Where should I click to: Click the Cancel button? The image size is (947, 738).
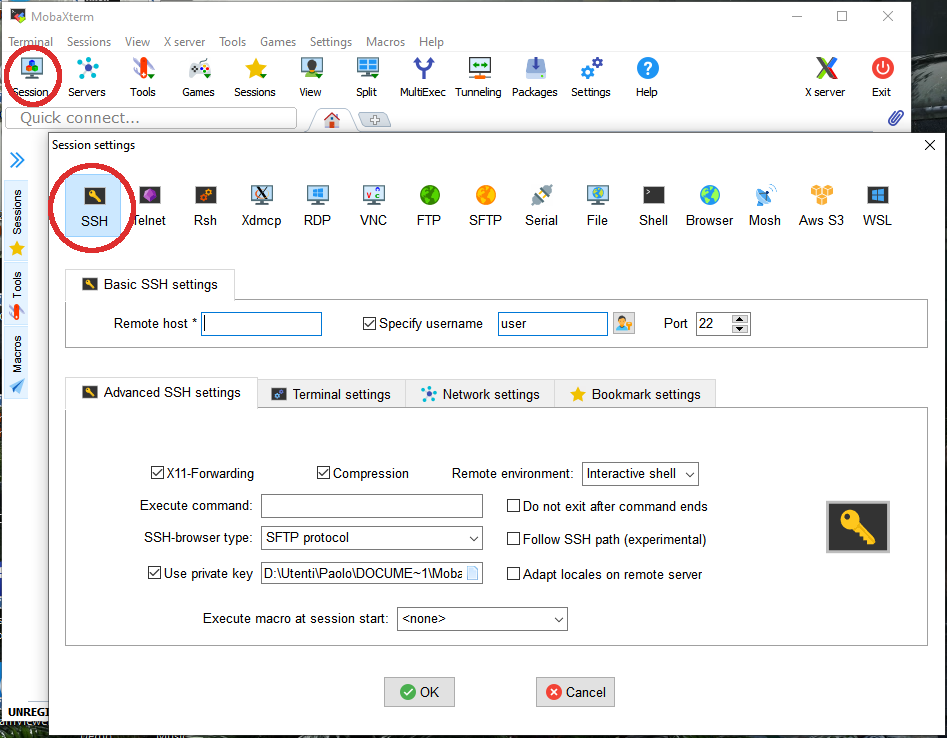point(575,692)
